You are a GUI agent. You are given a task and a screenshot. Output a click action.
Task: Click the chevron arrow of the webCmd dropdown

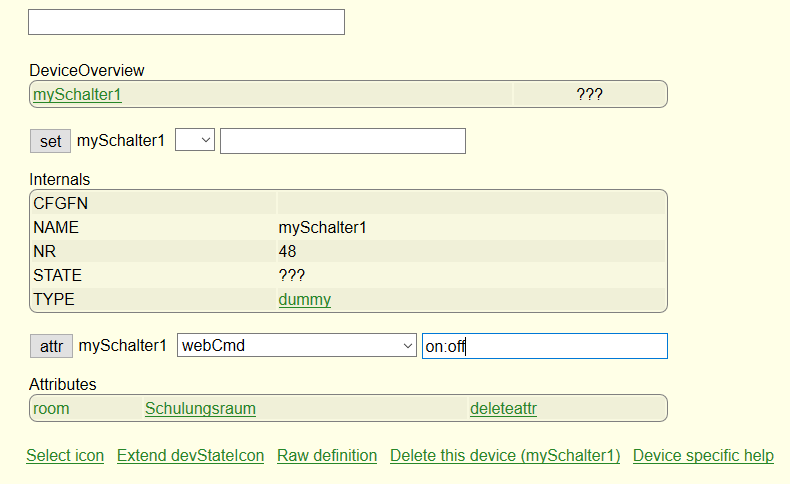(408, 346)
